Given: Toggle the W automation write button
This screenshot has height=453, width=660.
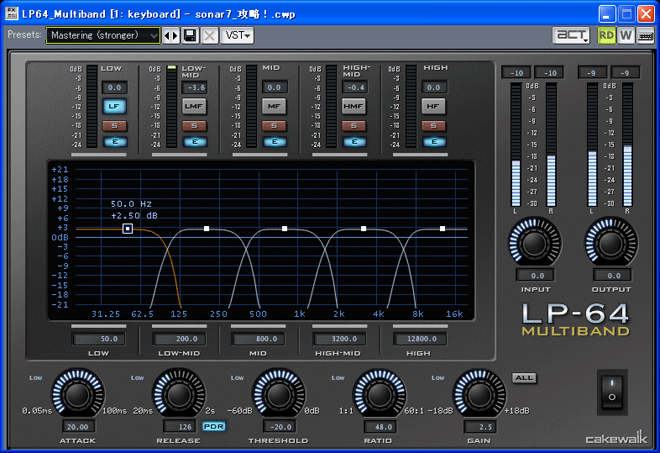Looking at the screenshot, I should [625, 35].
